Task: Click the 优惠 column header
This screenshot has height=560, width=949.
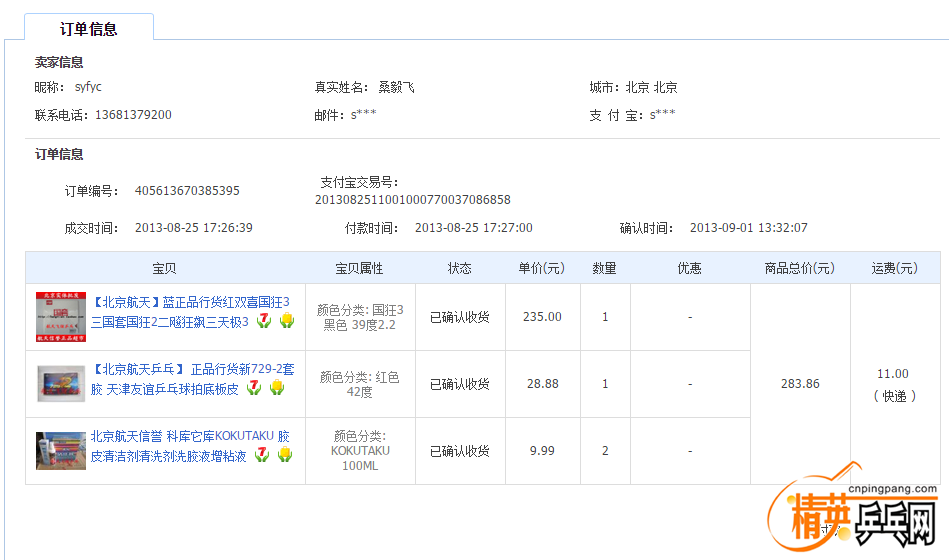Action: [689, 268]
